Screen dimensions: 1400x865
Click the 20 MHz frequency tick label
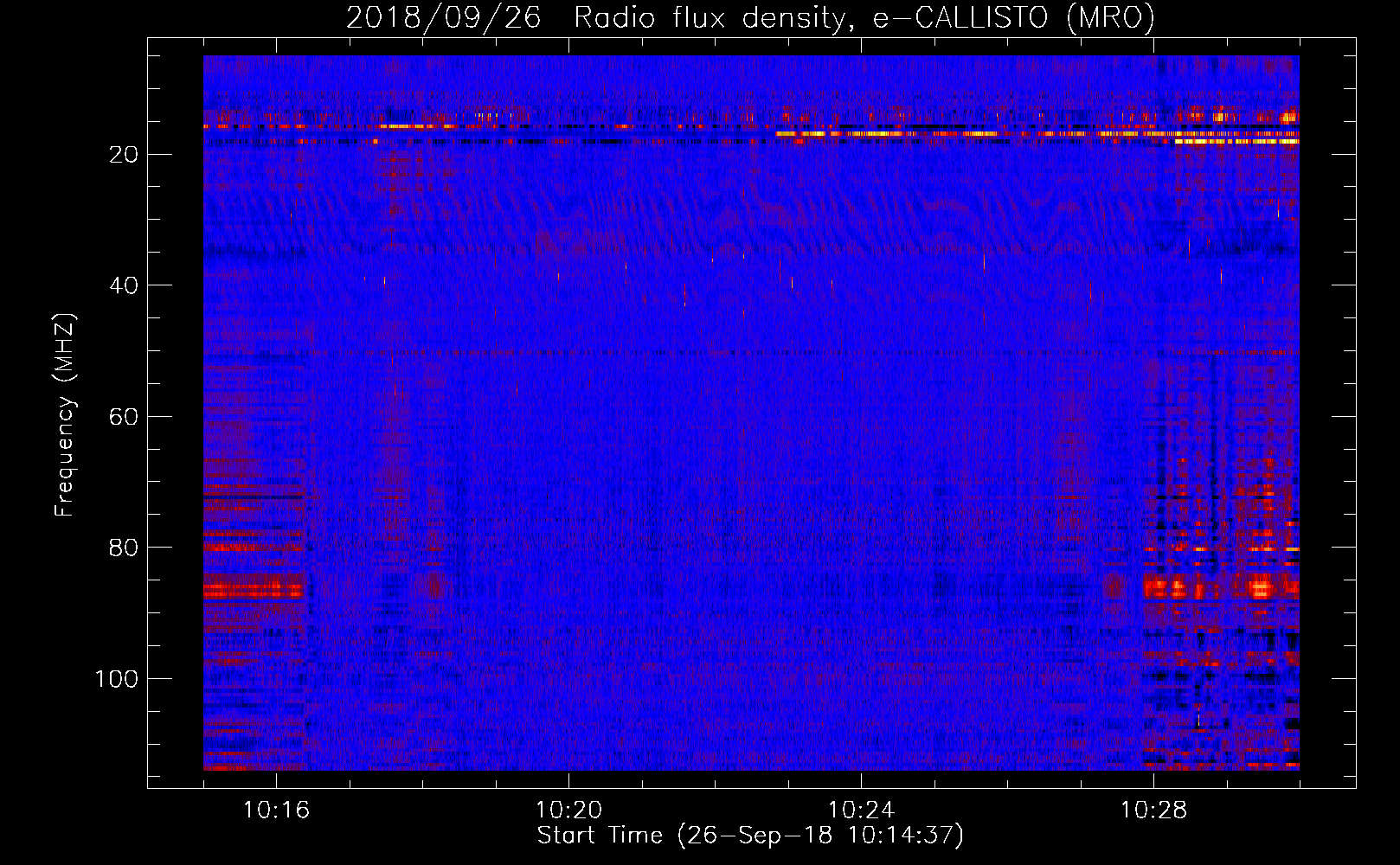point(124,155)
